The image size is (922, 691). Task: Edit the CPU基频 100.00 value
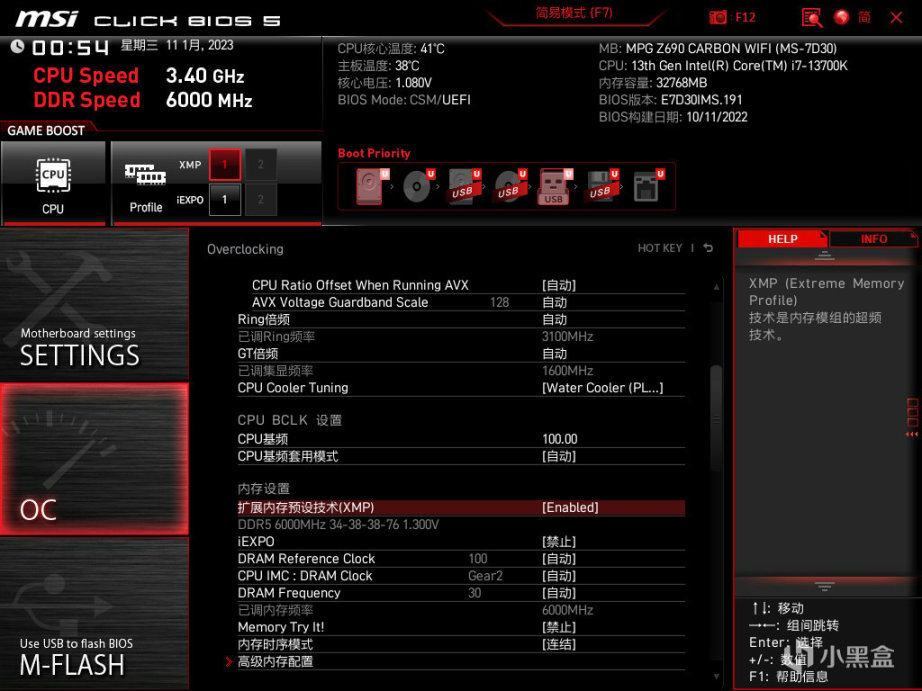560,439
